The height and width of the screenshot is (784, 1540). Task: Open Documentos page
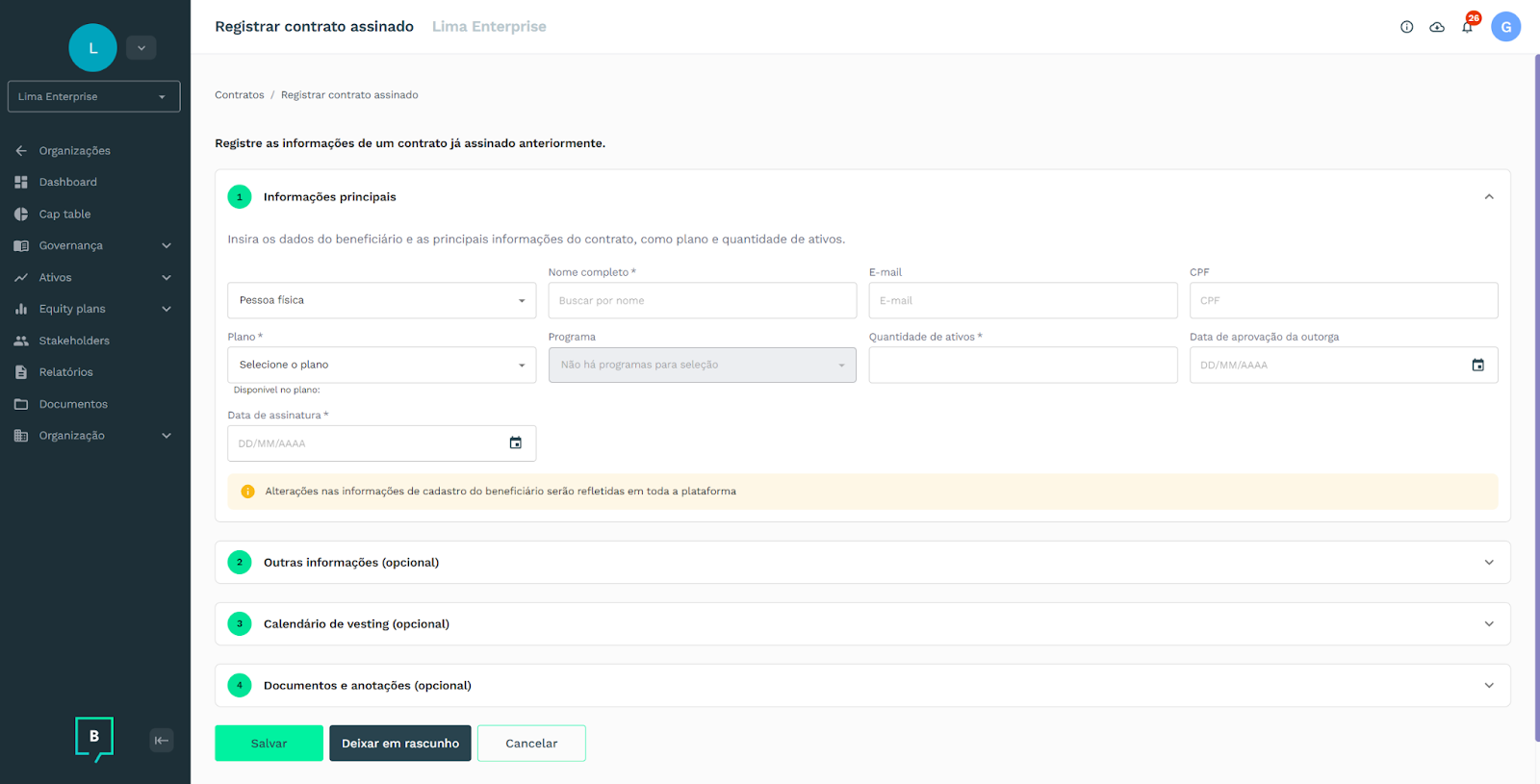(x=73, y=404)
